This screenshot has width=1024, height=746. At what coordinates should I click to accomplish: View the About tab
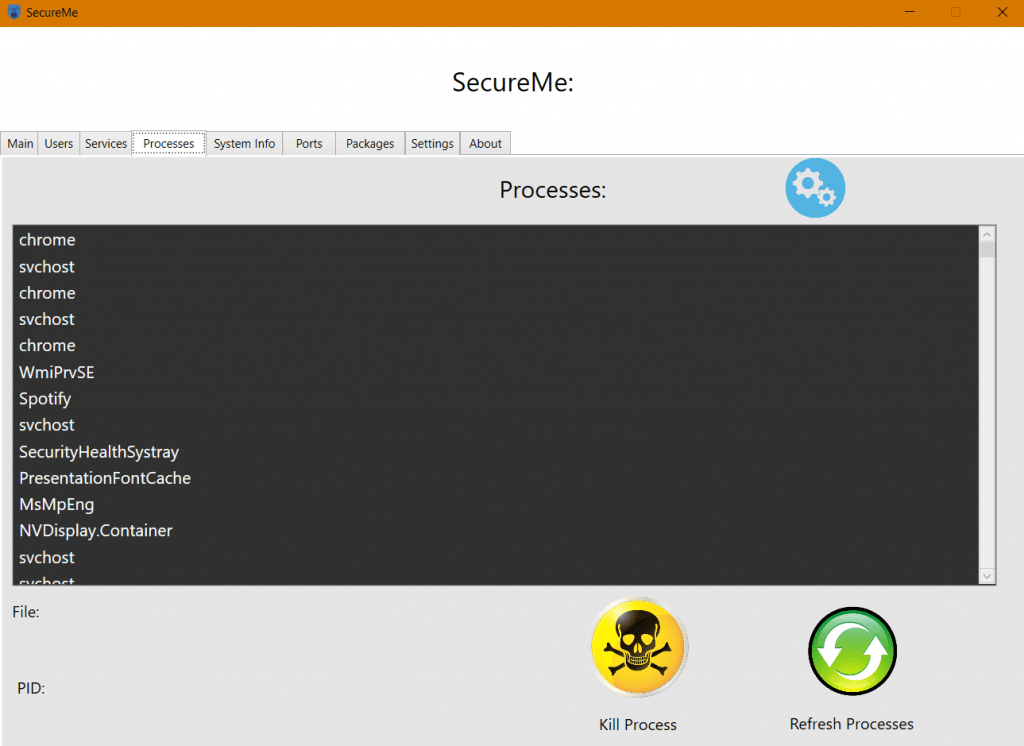point(485,143)
